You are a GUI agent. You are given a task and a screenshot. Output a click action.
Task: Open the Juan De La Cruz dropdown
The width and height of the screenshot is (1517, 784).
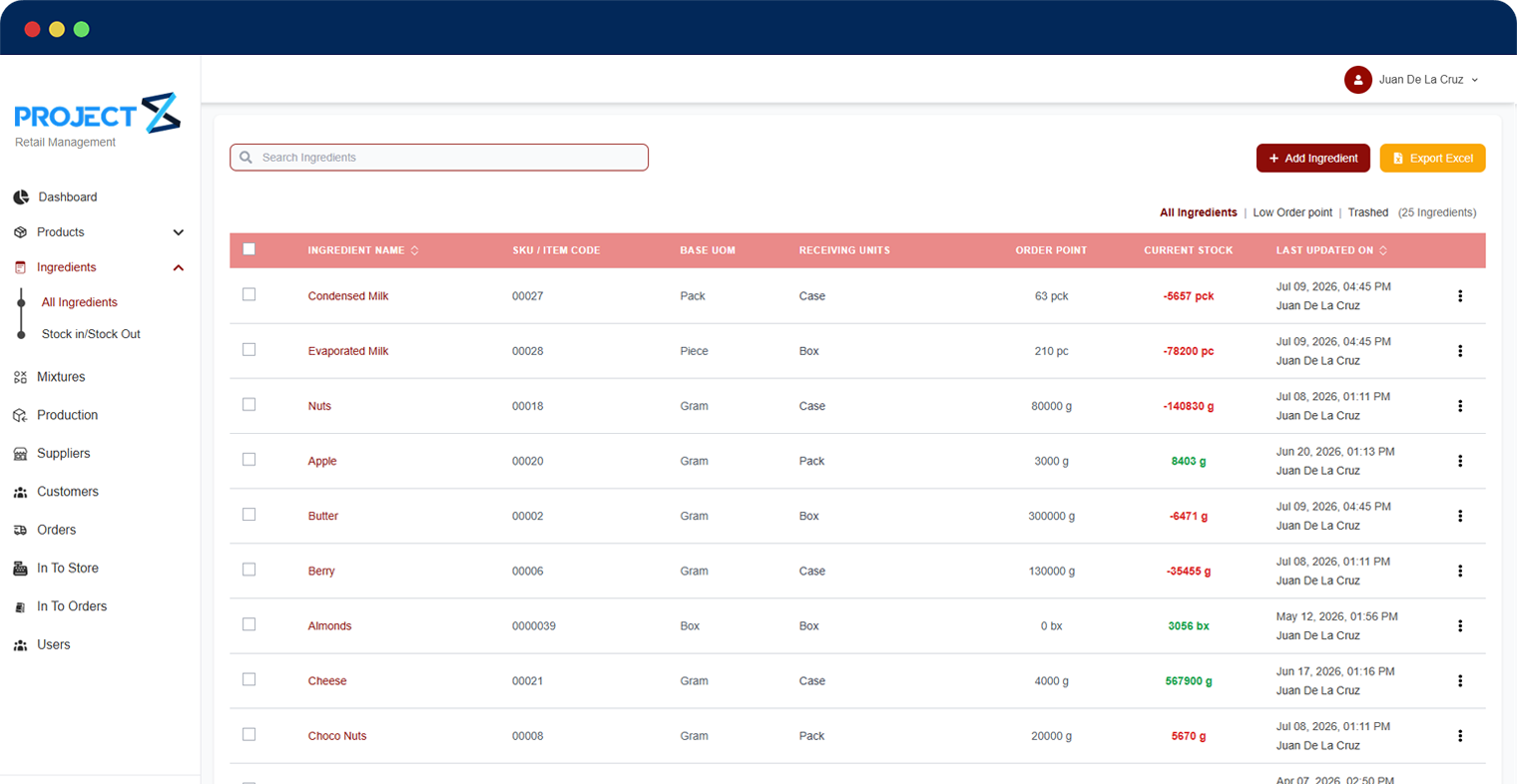[1429, 80]
